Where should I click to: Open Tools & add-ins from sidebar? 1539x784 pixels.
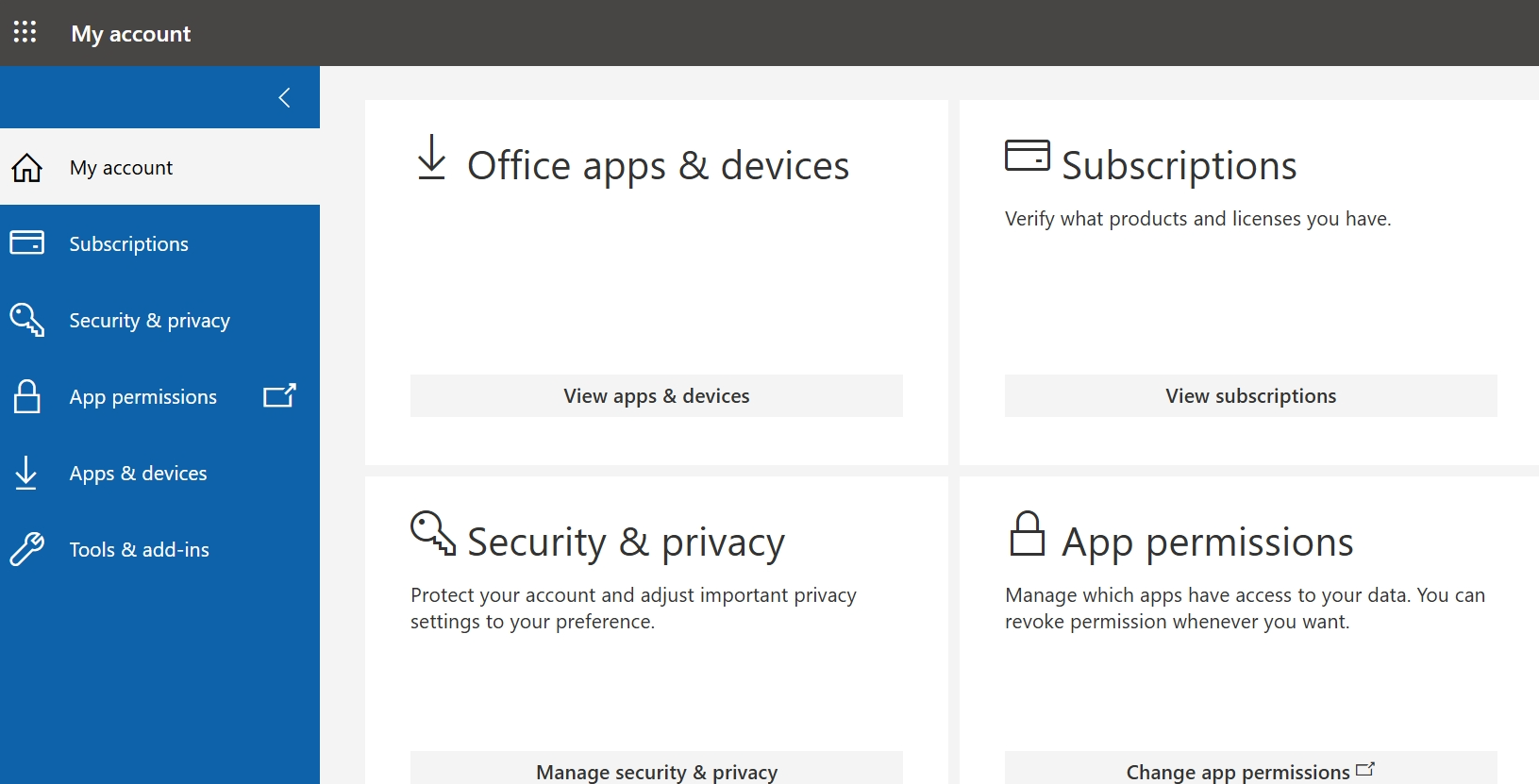159,549
